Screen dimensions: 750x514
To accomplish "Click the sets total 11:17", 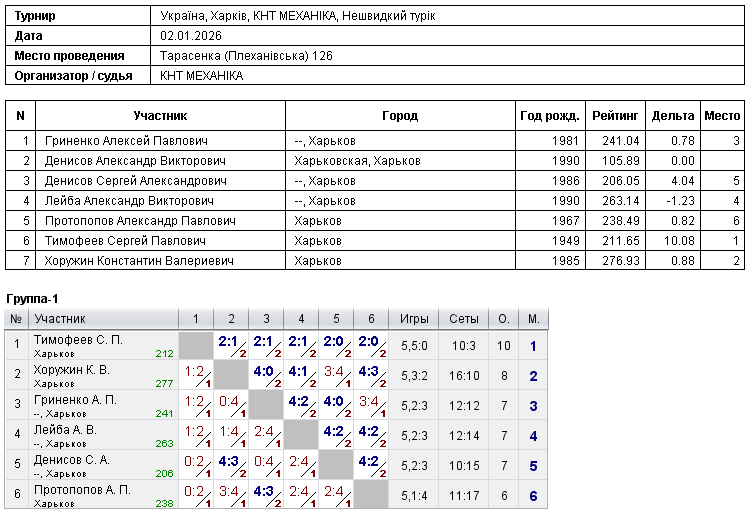I will pyautogui.click(x=463, y=496).
